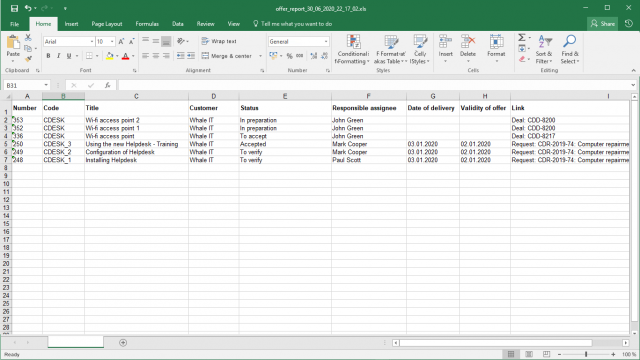Viewport: 640px width, 360px height.
Task: Click the Share button
Action: point(602,24)
